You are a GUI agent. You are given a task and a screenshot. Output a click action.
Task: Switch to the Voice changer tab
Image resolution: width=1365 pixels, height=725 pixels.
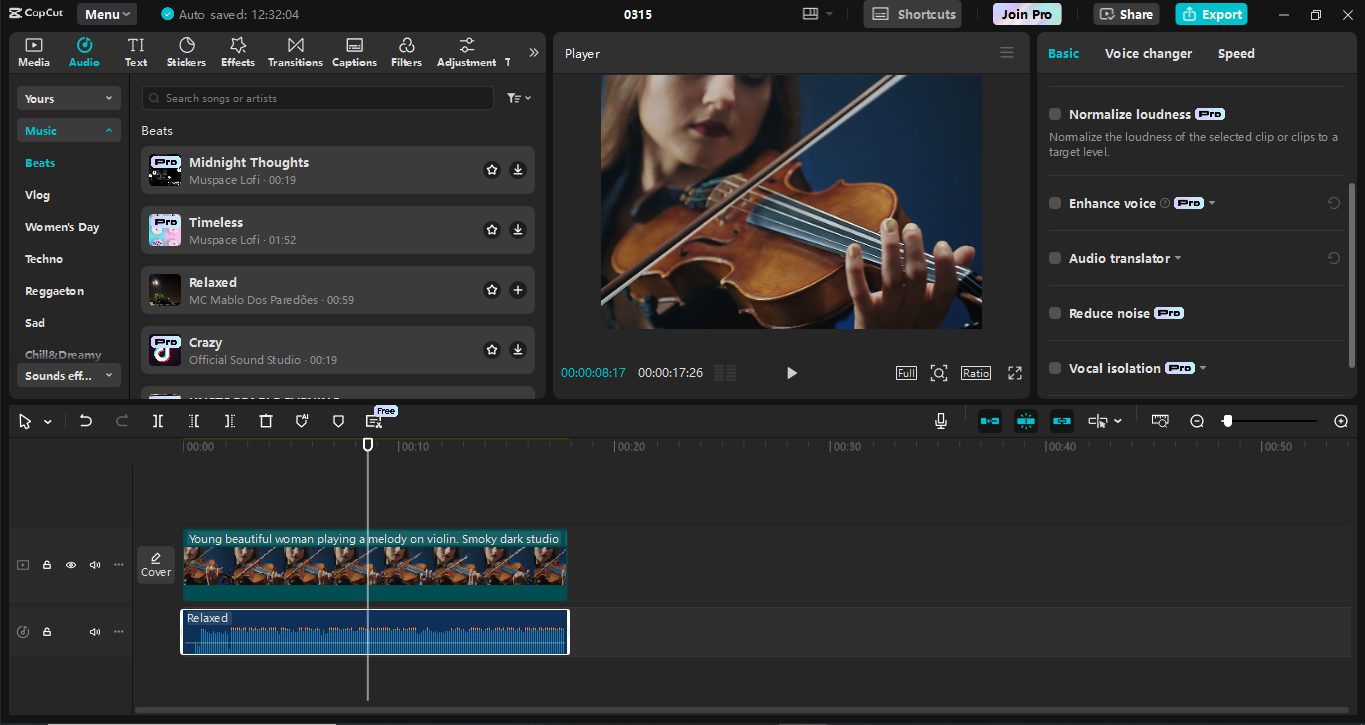coord(1148,53)
